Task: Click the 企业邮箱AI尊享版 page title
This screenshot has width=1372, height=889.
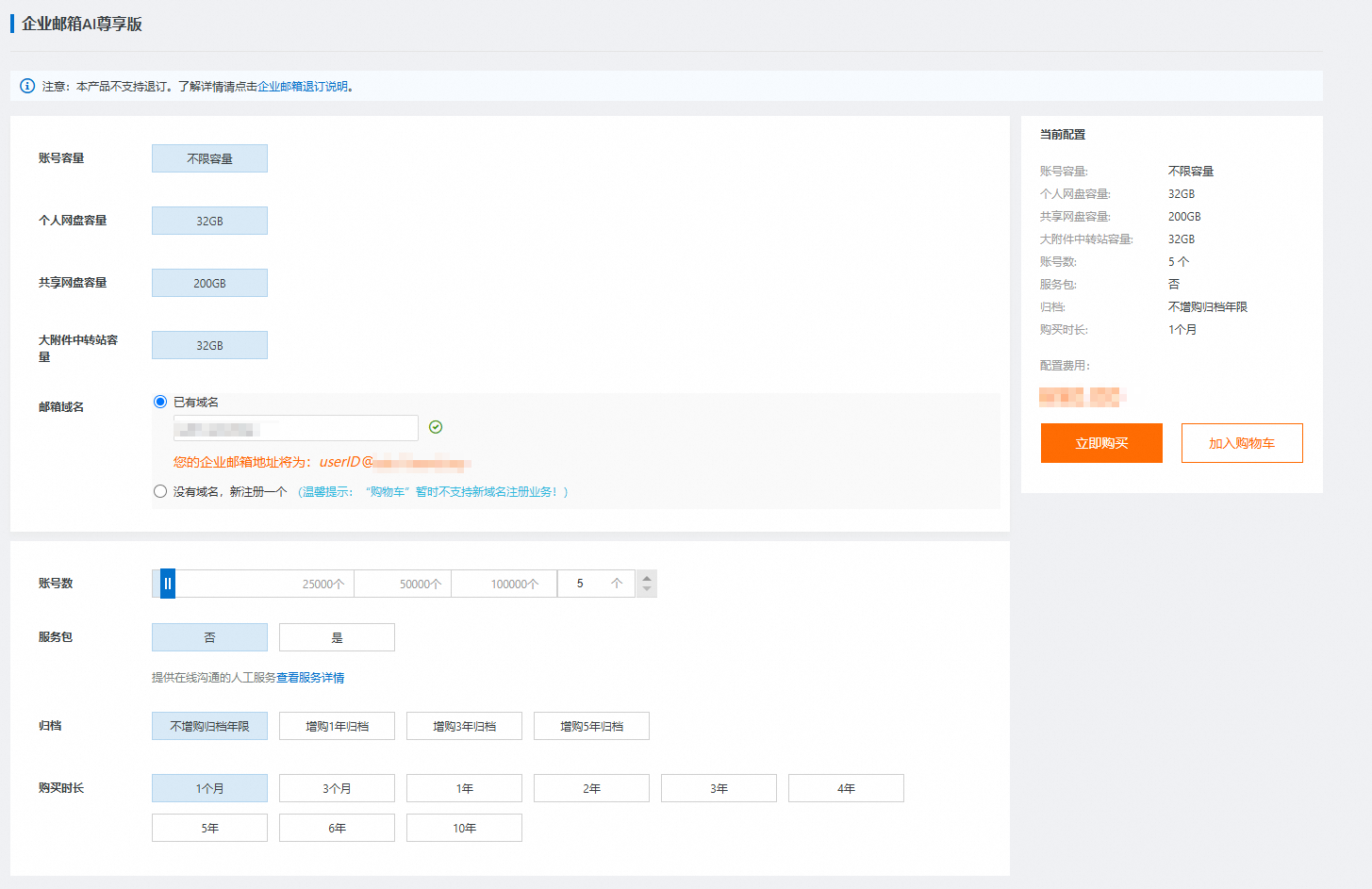Action: [82, 24]
